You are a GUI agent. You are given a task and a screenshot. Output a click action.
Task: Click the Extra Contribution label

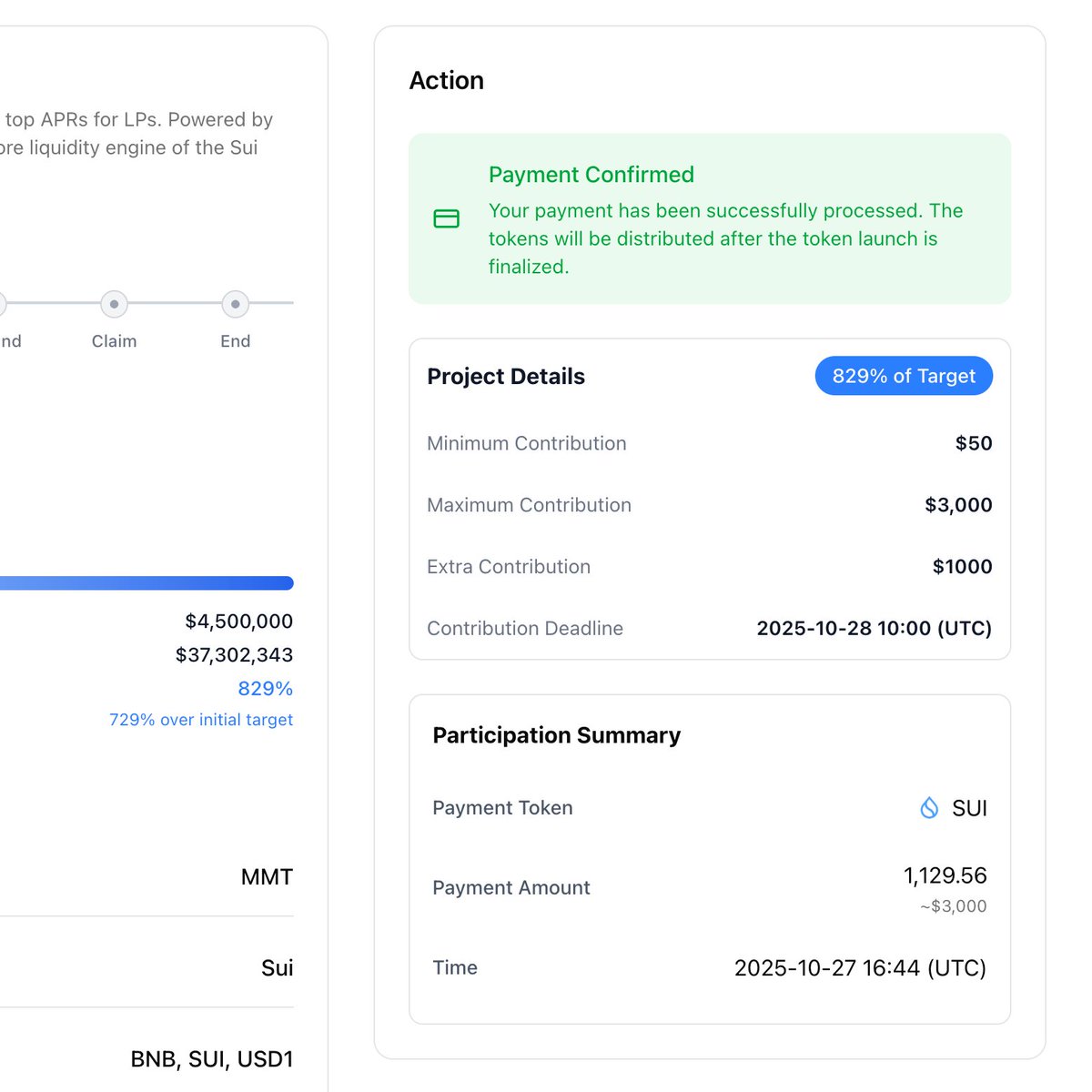509,567
